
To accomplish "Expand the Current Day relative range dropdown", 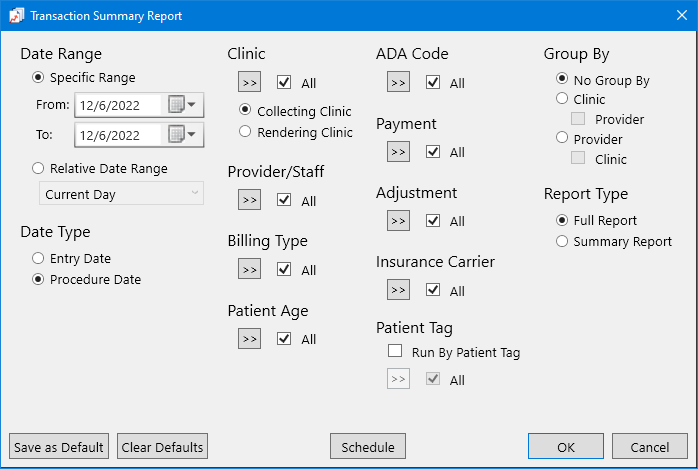I will click(x=121, y=194).
